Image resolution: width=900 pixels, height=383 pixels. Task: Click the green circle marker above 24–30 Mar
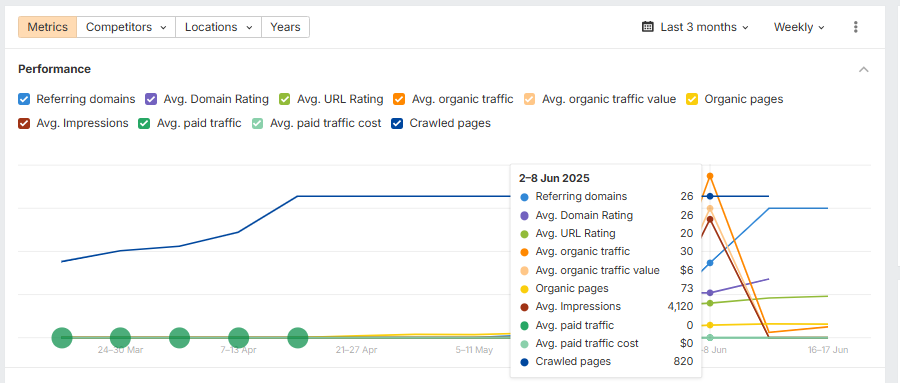[121, 338]
